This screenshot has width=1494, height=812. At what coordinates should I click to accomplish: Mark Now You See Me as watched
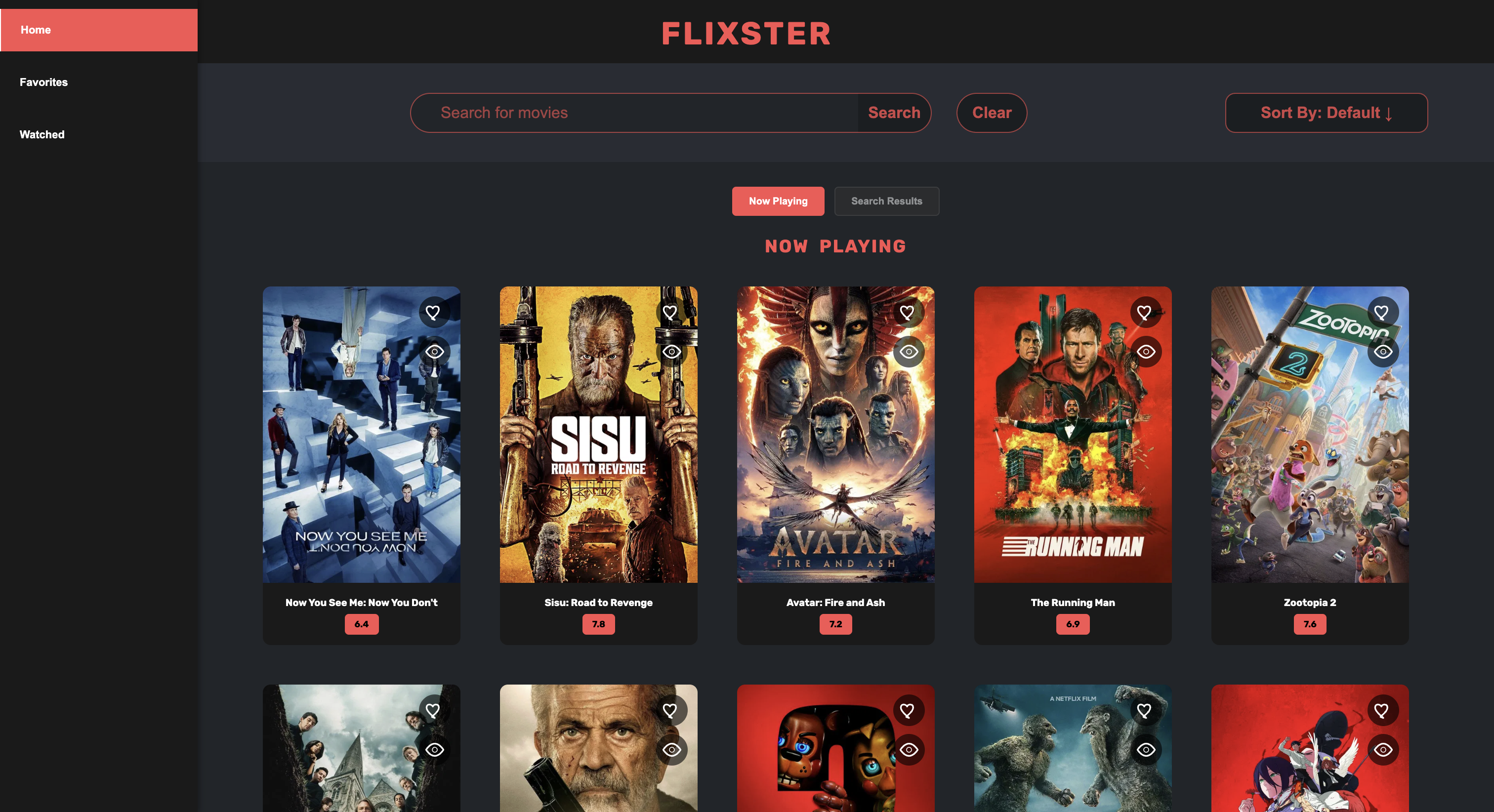point(434,352)
